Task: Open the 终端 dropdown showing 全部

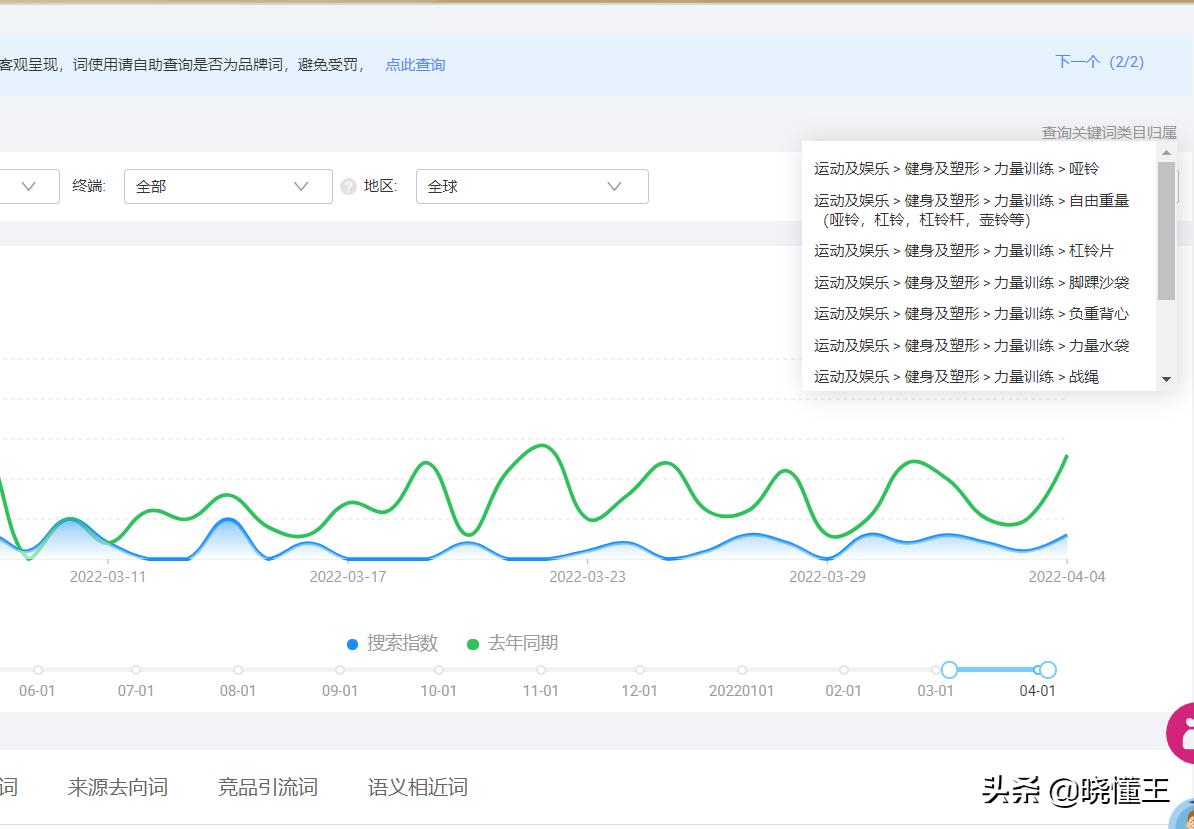Action: click(x=228, y=186)
